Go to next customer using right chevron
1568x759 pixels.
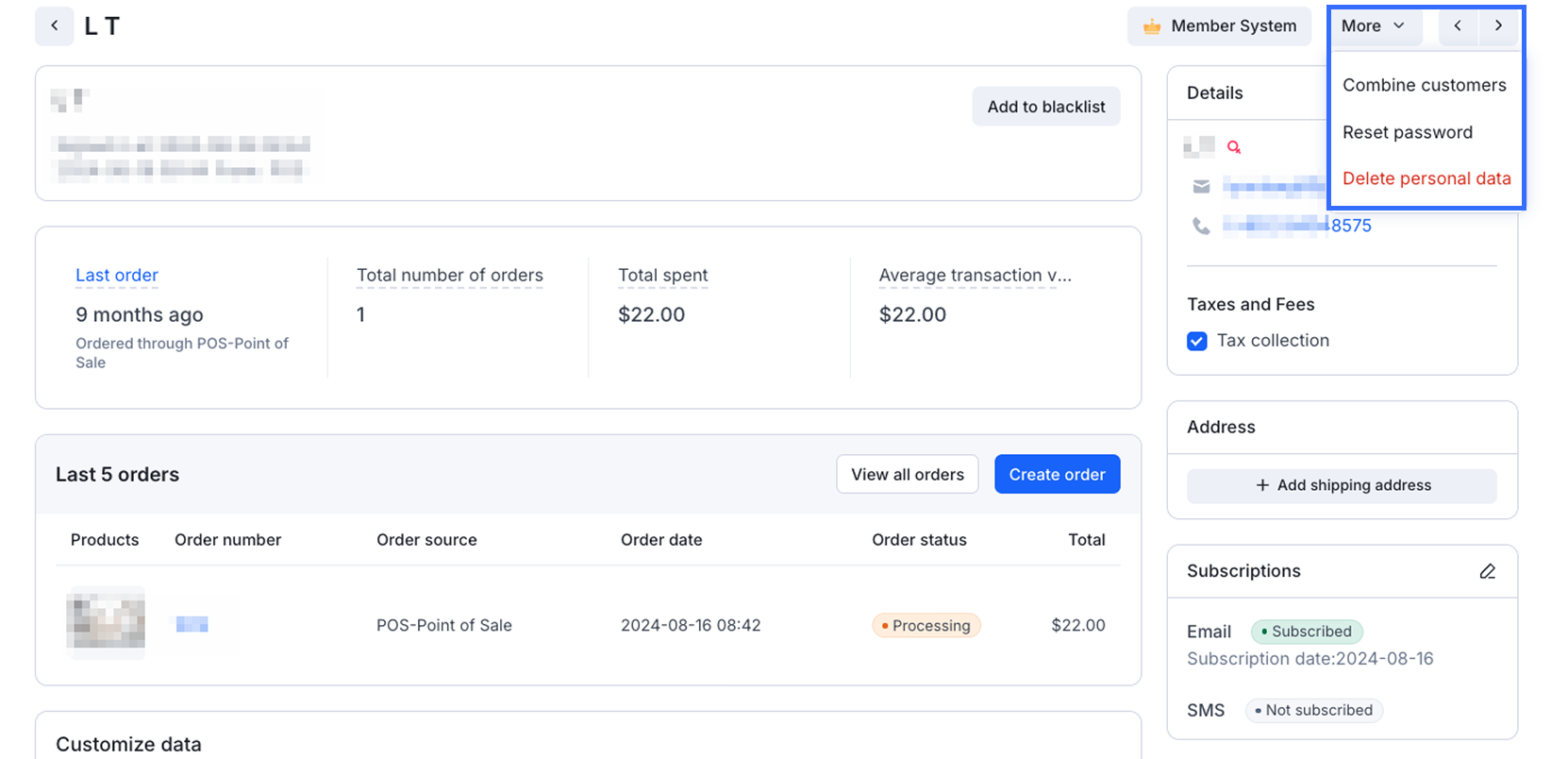point(1498,26)
